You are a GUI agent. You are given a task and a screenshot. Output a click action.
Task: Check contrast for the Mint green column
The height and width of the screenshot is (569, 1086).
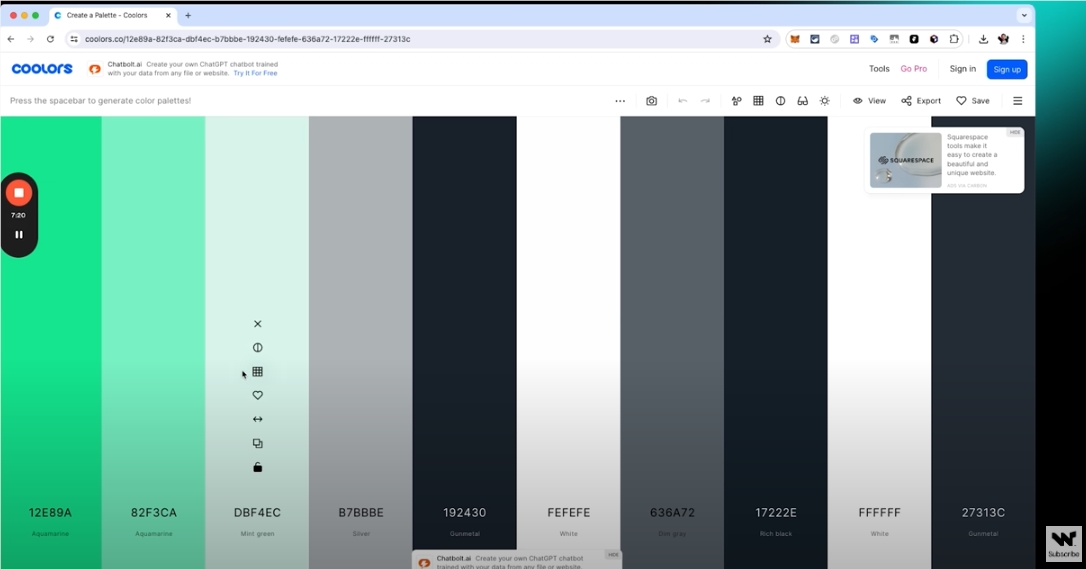pos(257,348)
